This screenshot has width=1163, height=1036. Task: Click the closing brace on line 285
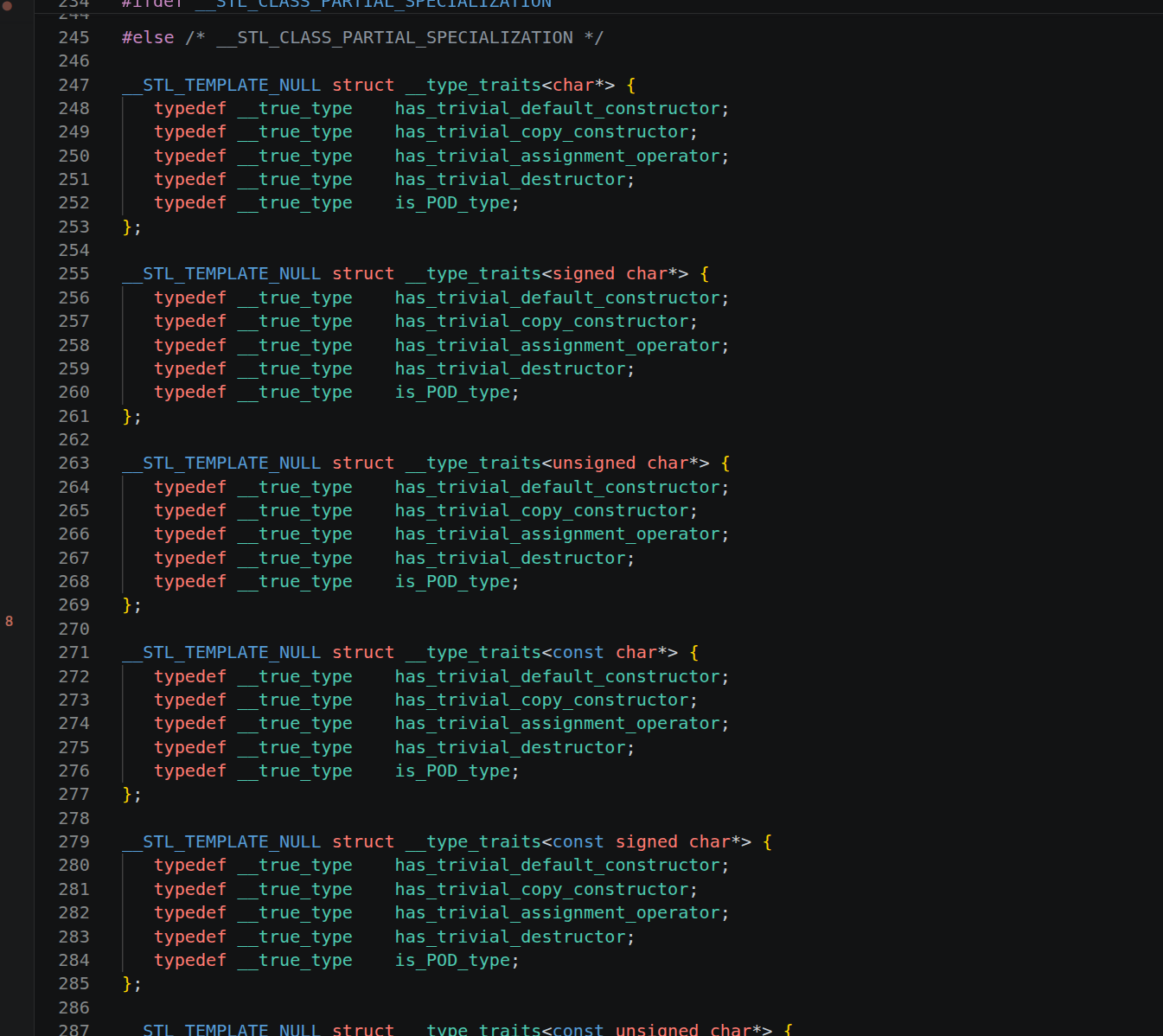(127, 984)
